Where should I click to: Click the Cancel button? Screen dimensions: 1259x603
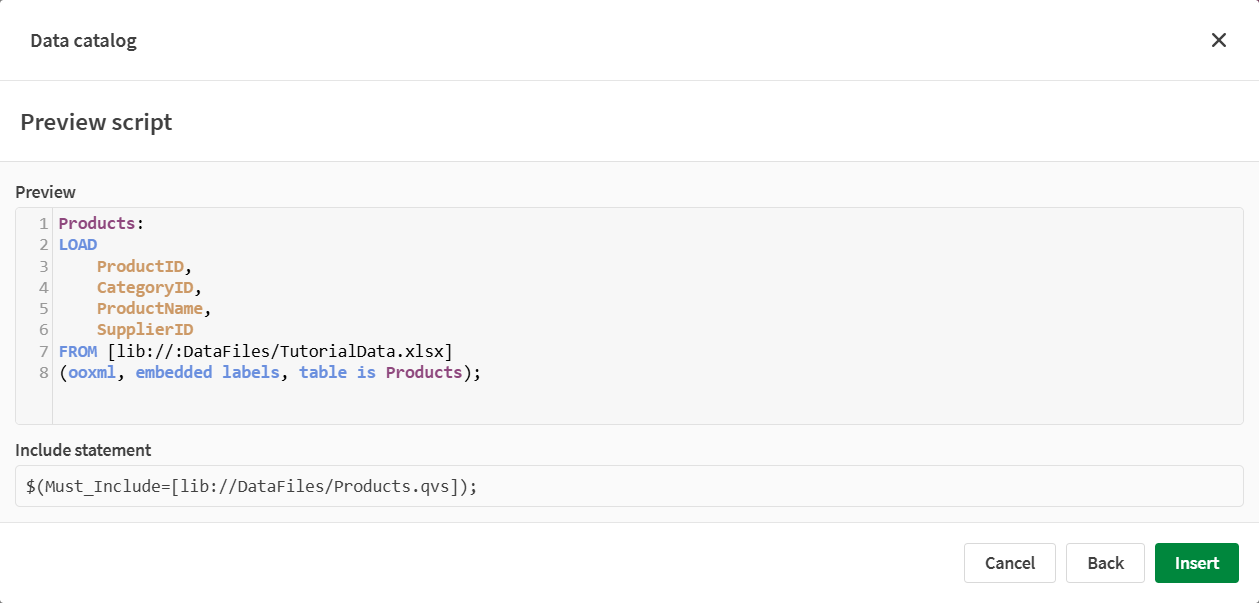coord(1009,563)
